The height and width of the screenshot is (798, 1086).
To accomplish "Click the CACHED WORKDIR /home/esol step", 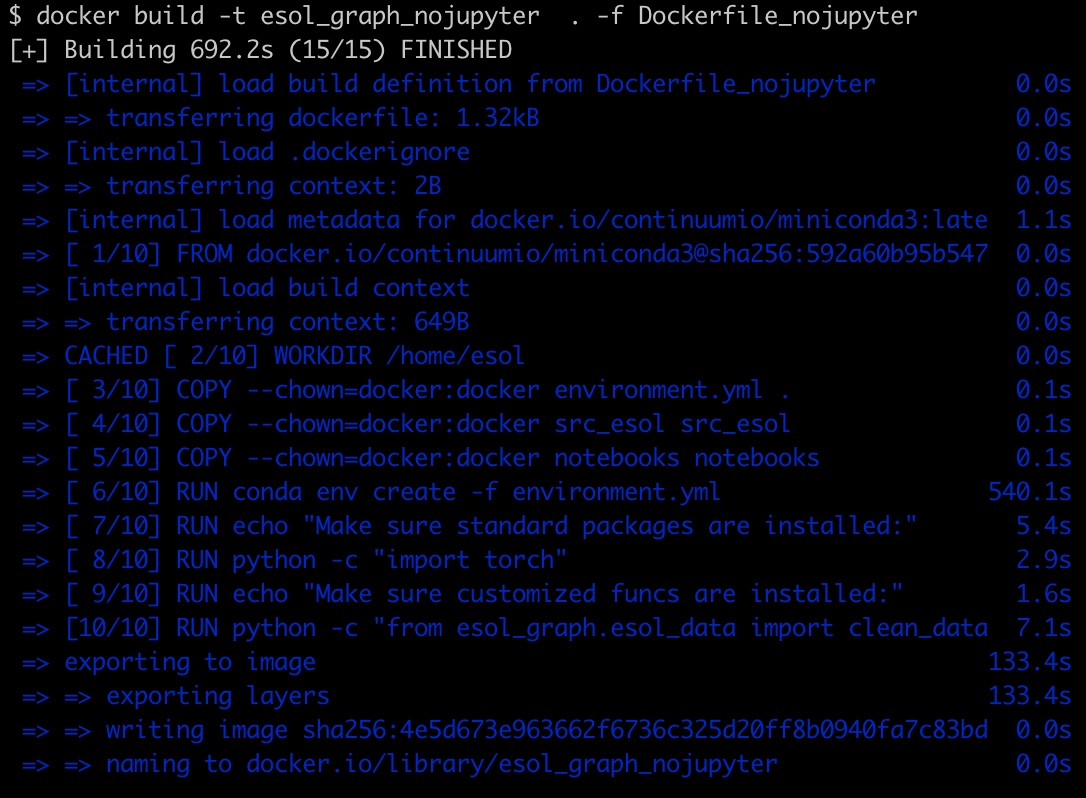I will pyautogui.click(x=546, y=355).
